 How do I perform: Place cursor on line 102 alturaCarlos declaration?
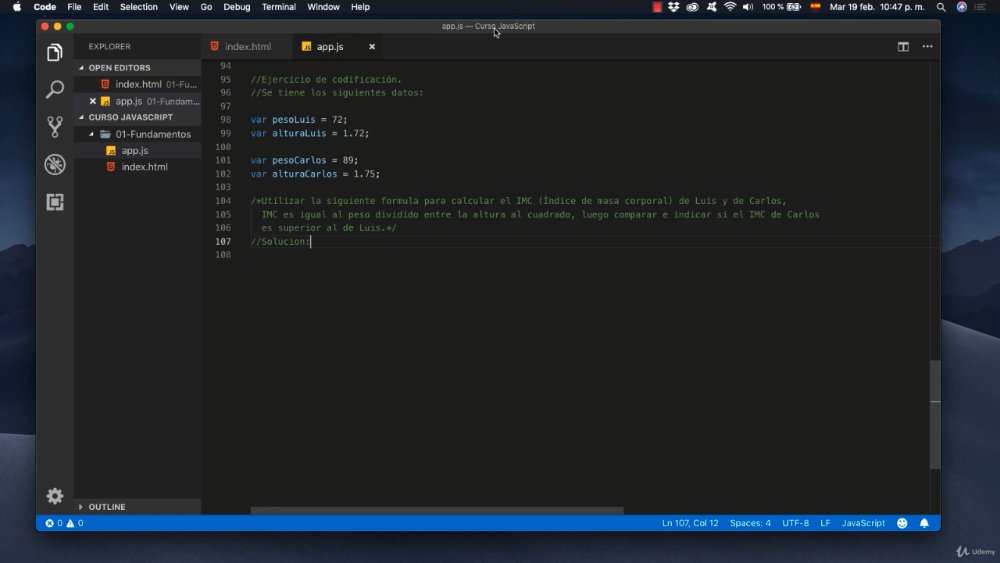click(x=315, y=174)
